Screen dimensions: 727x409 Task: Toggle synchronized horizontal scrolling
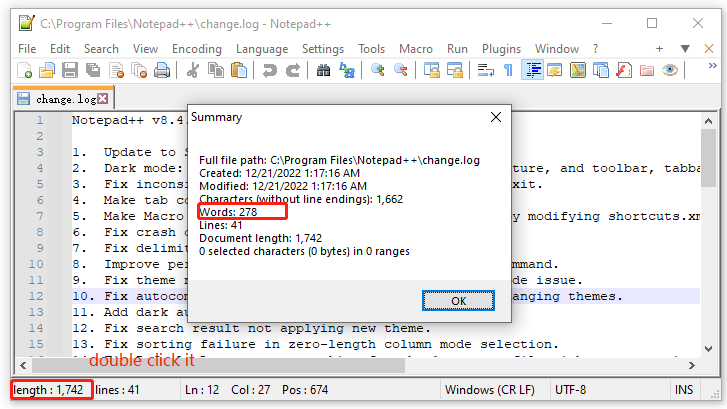pos(455,70)
